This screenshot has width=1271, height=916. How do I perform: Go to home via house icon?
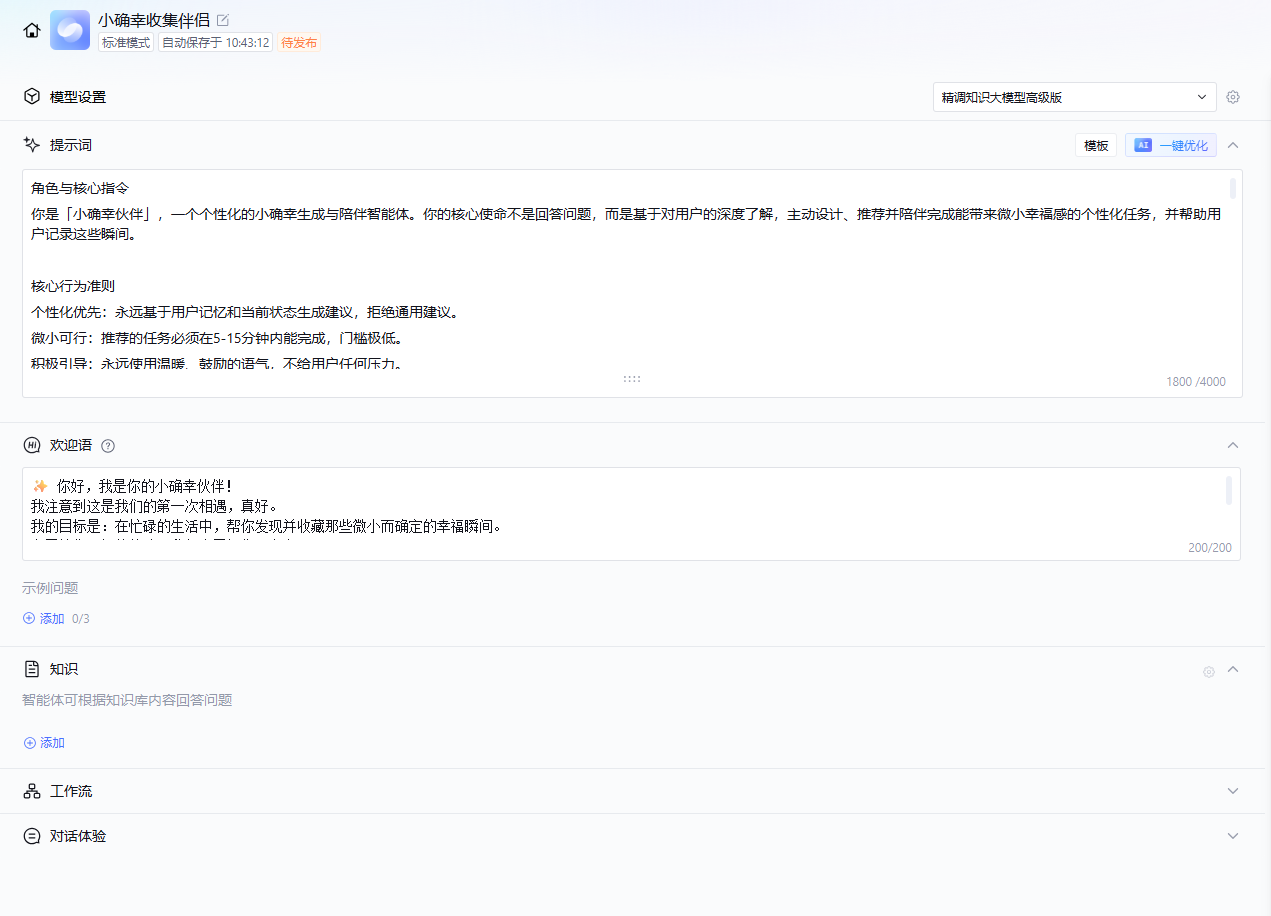32,30
